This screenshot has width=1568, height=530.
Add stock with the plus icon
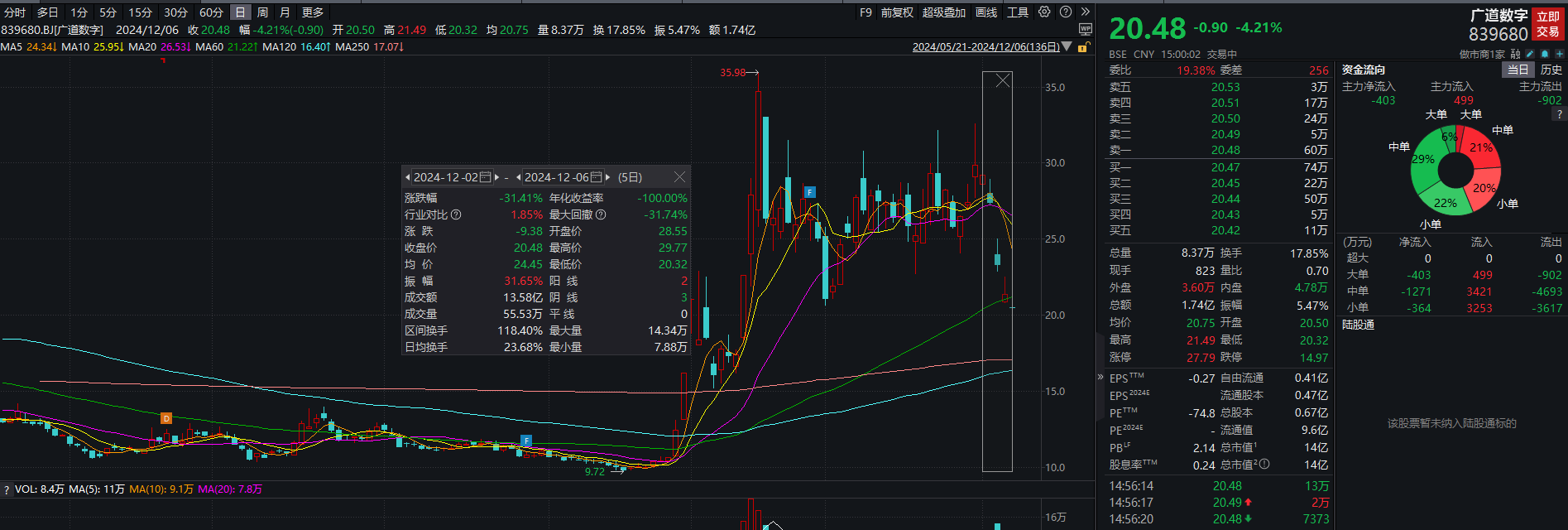tap(1559, 54)
